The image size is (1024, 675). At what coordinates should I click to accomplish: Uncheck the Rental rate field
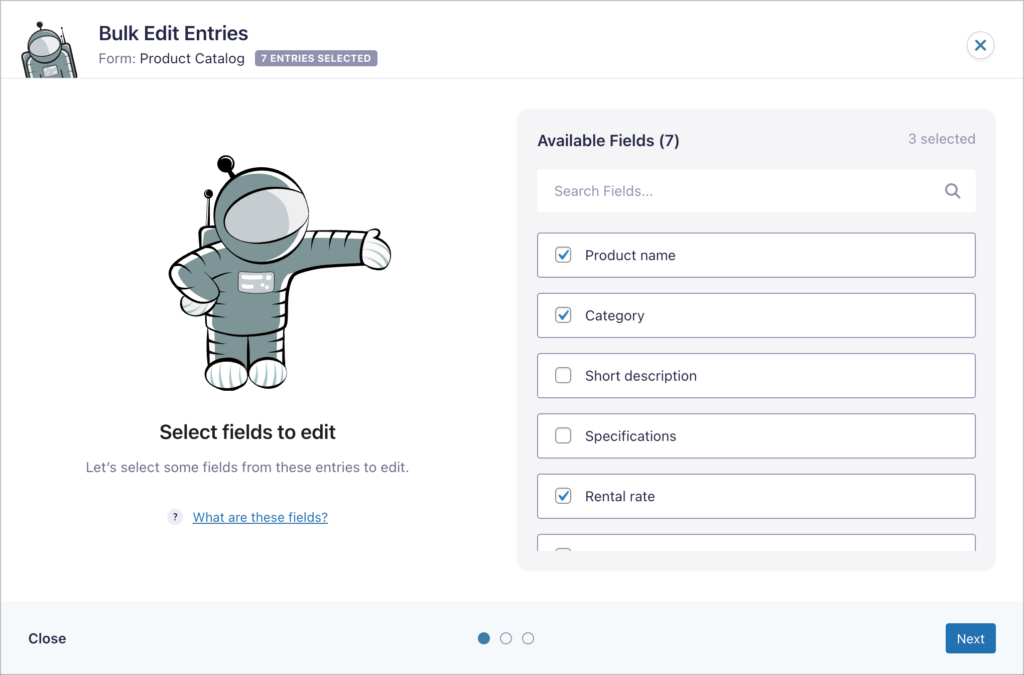point(563,496)
